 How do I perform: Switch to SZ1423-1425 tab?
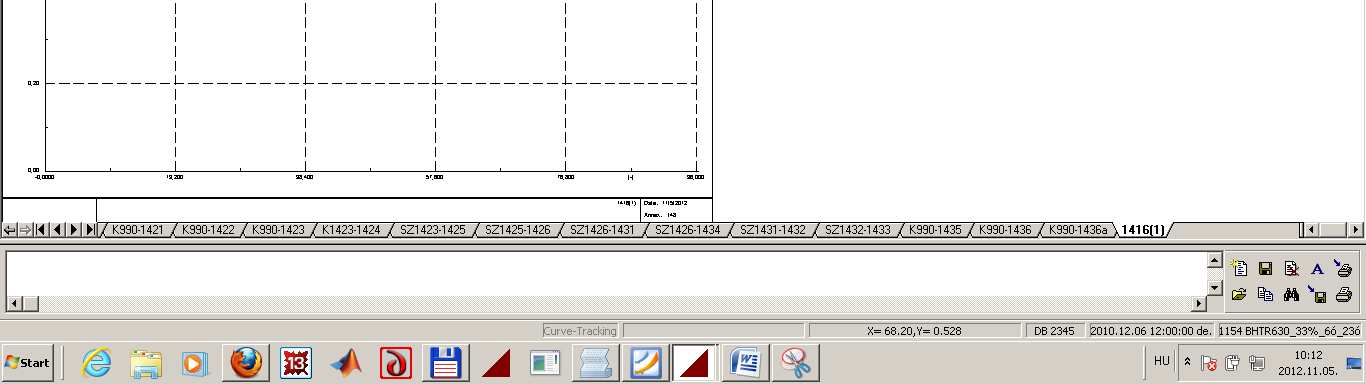[433, 230]
